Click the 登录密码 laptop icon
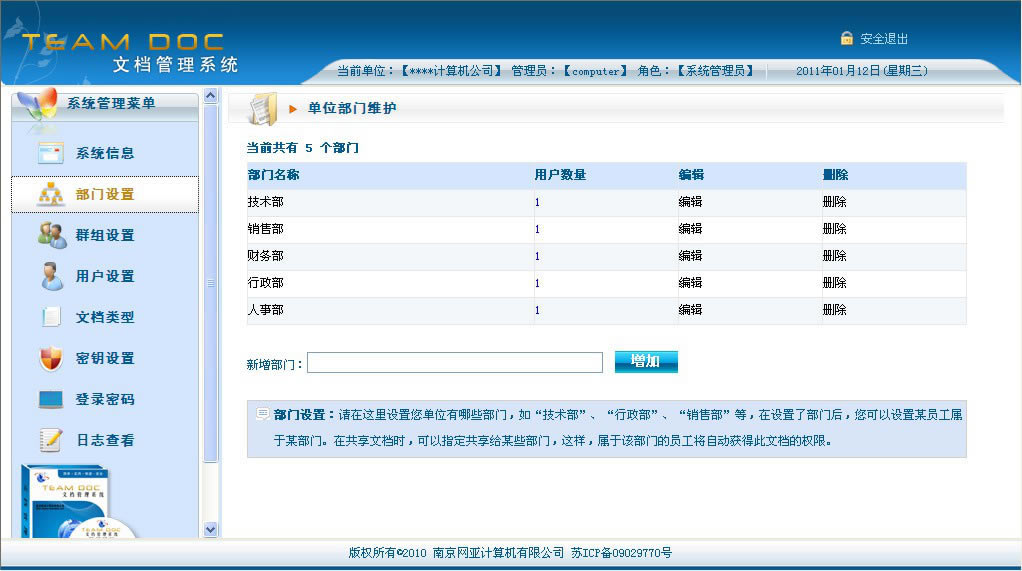Viewport: 1022px width, 571px height. [51, 399]
